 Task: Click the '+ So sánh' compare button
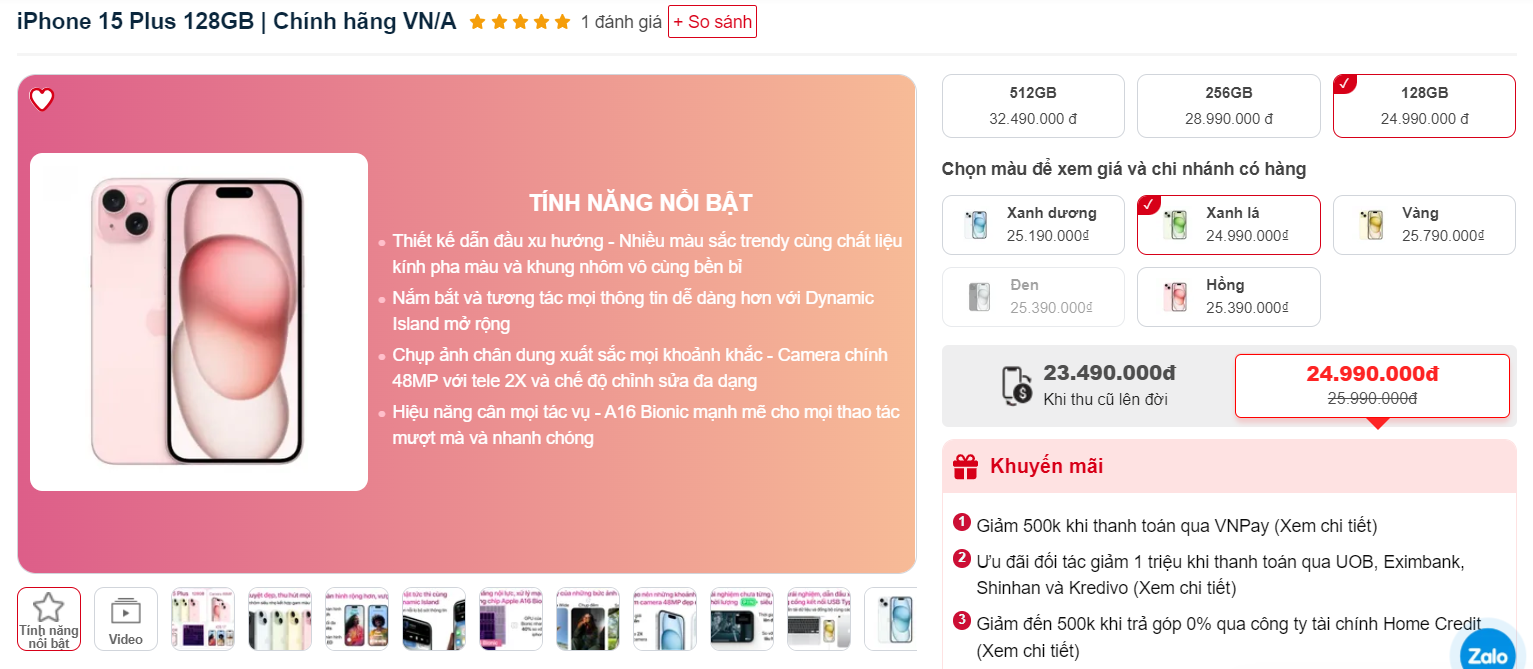712,22
